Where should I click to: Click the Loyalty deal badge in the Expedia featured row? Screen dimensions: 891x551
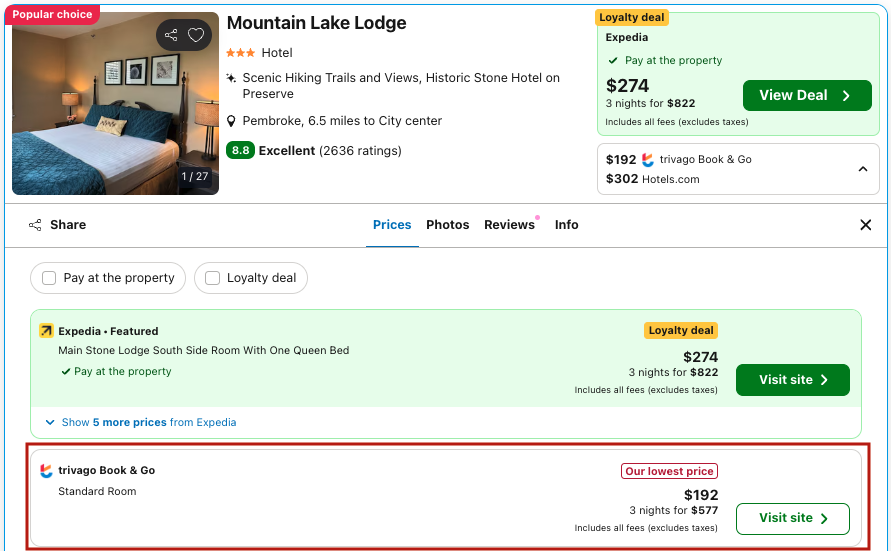[x=681, y=331]
